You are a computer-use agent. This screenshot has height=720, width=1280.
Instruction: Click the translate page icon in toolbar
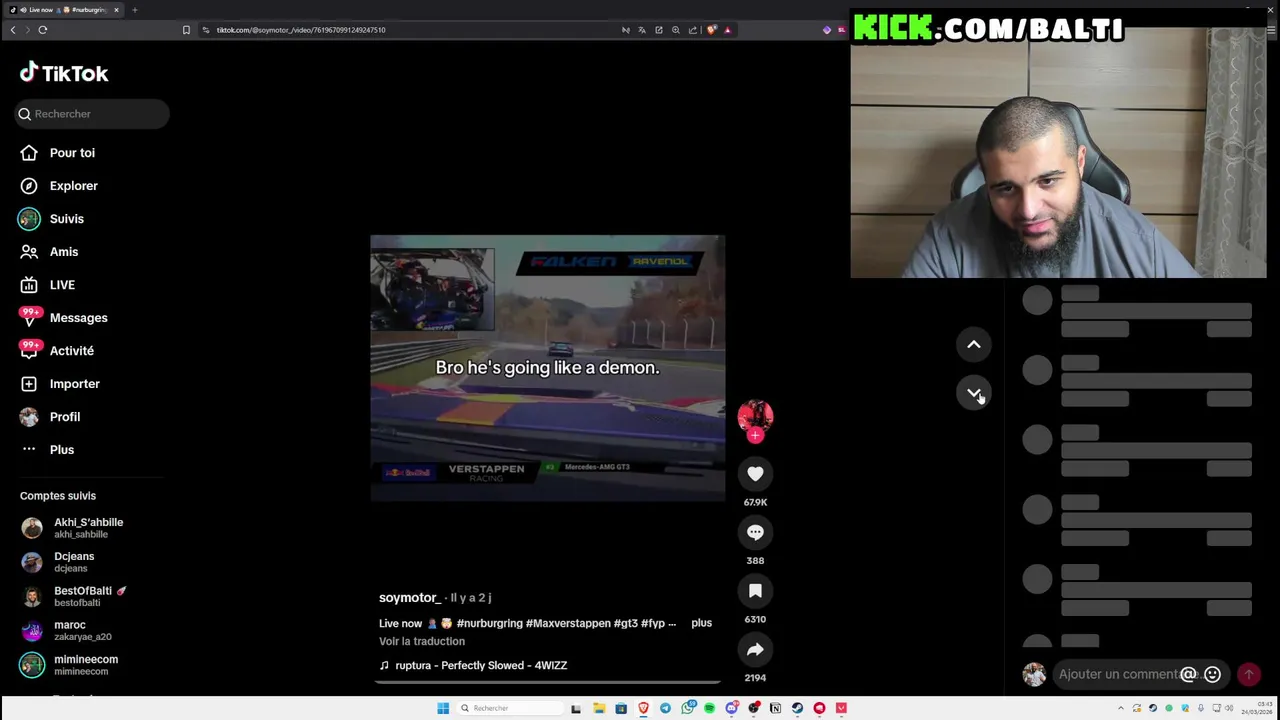click(x=642, y=30)
